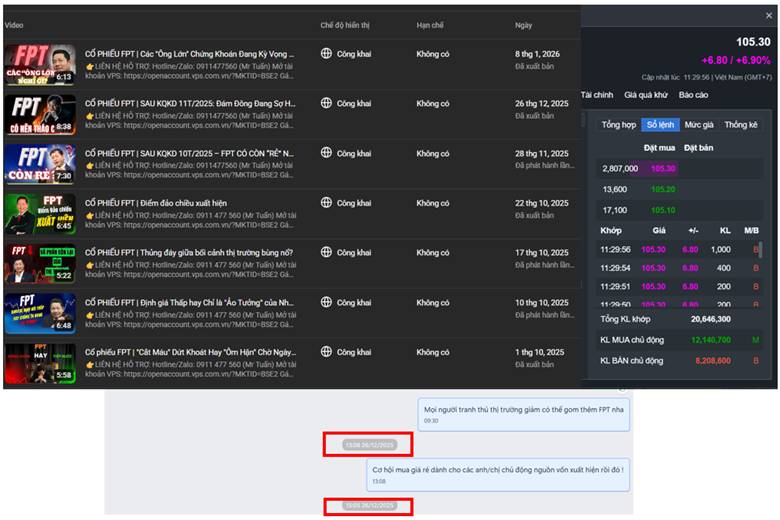Select bid volume 13,600 row
The image size is (780, 520).
coord(679,190)
